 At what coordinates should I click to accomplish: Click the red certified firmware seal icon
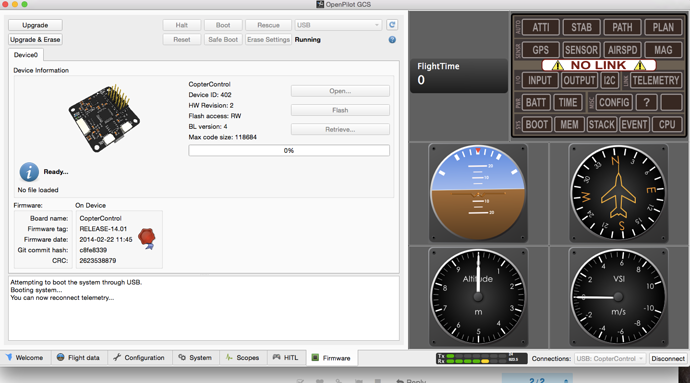(147, 239)
